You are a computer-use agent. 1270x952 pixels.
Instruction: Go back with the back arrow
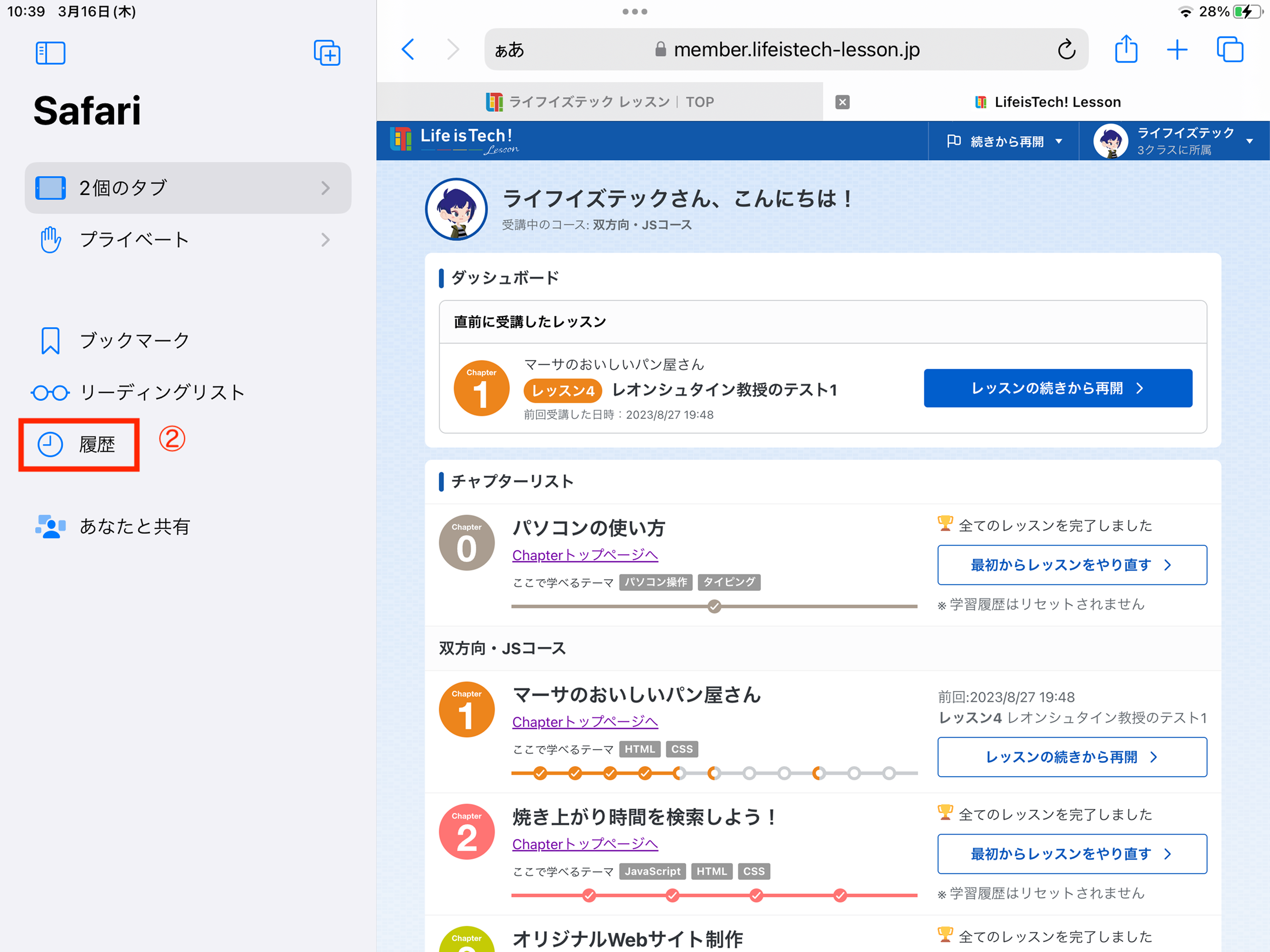[x=408, y=49]
